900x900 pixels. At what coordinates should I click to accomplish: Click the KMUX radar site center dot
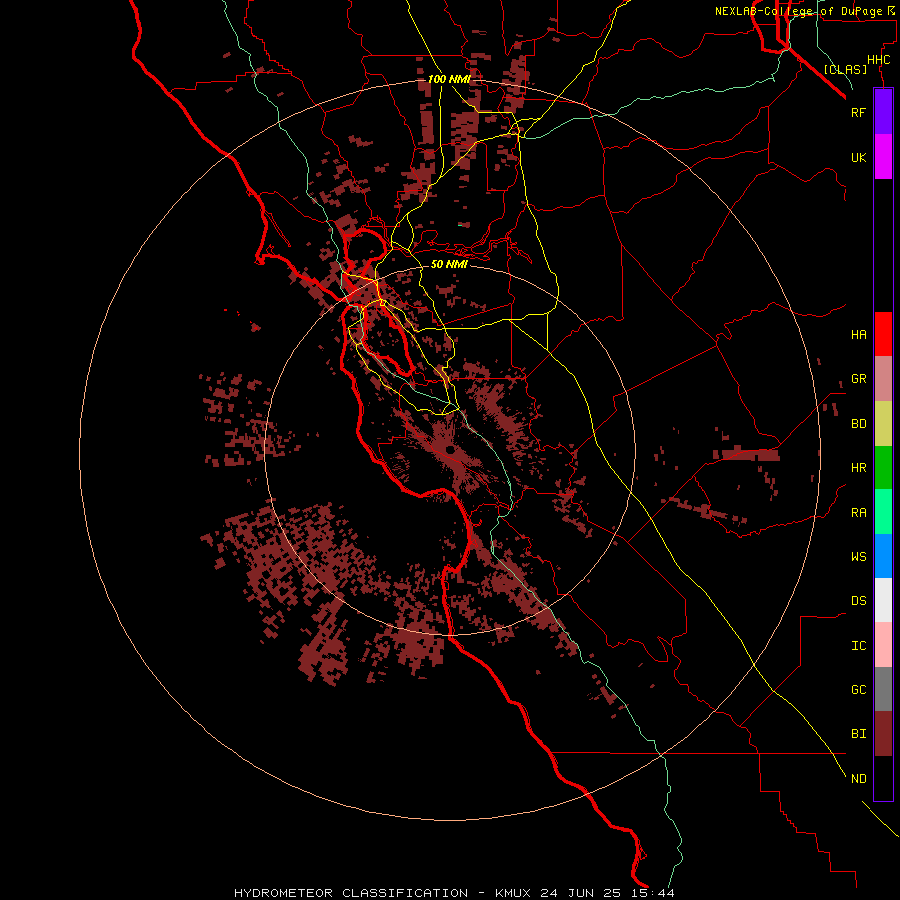[x=449, y=450]
